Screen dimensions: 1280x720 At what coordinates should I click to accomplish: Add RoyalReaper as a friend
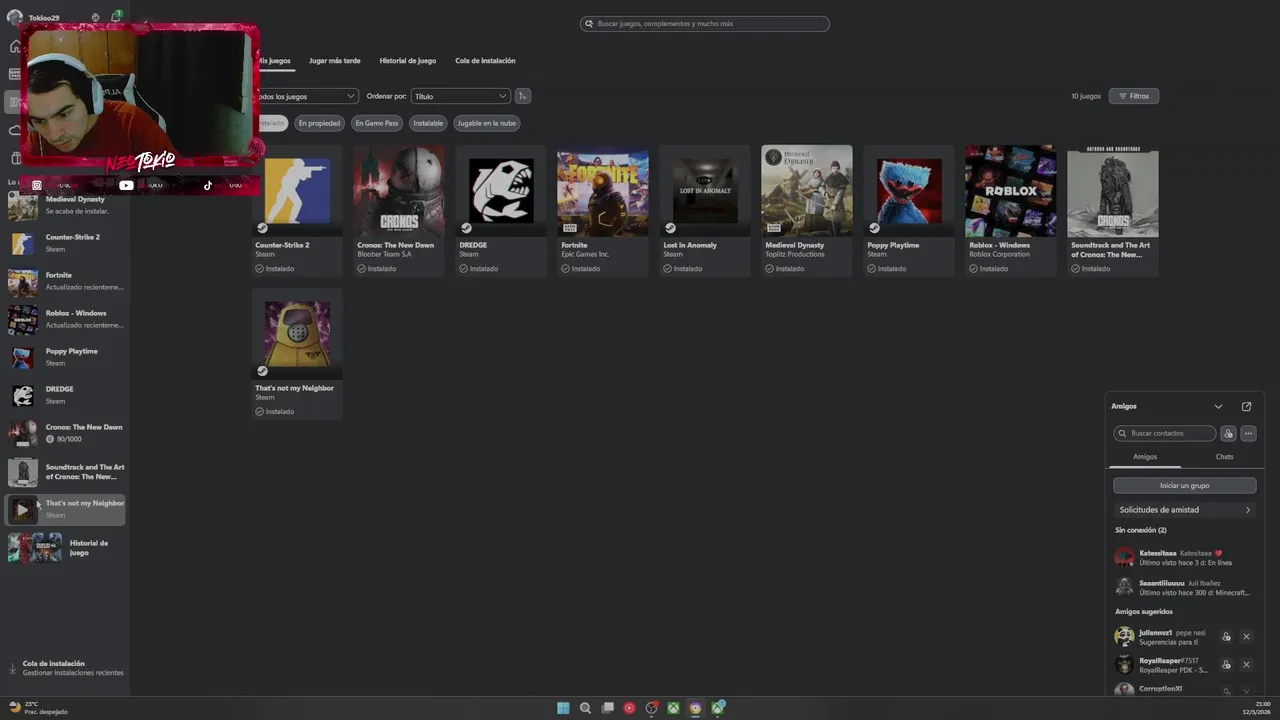coord(1226,665)
